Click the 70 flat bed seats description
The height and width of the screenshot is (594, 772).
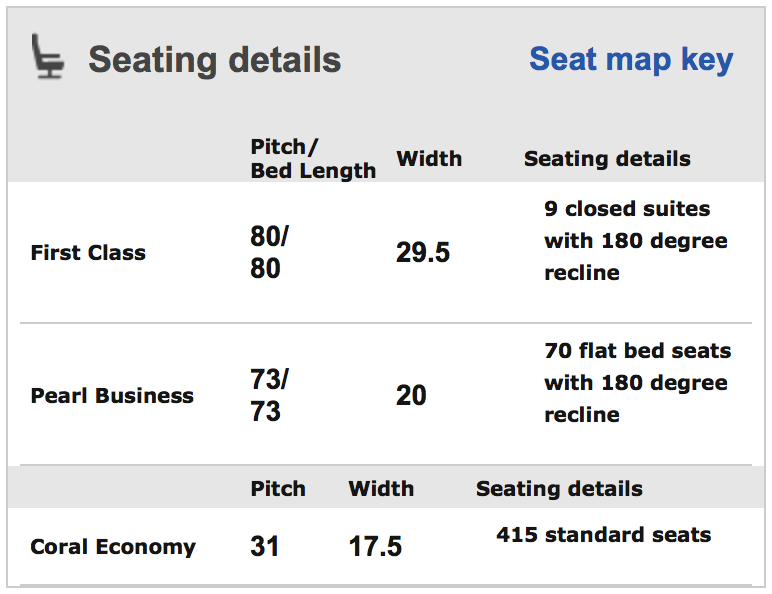click(638, 383)
